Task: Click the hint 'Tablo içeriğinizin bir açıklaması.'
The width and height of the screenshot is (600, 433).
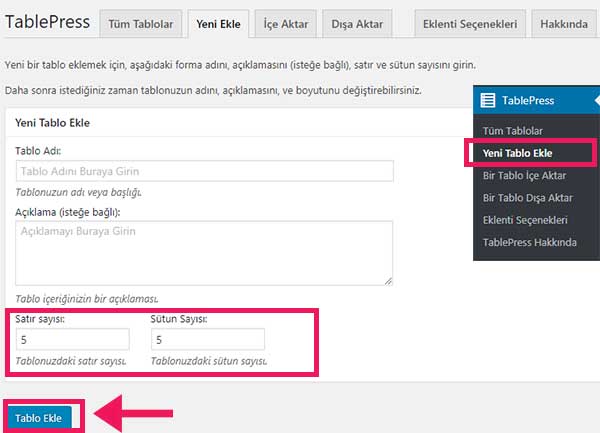Action: point(86,299)
